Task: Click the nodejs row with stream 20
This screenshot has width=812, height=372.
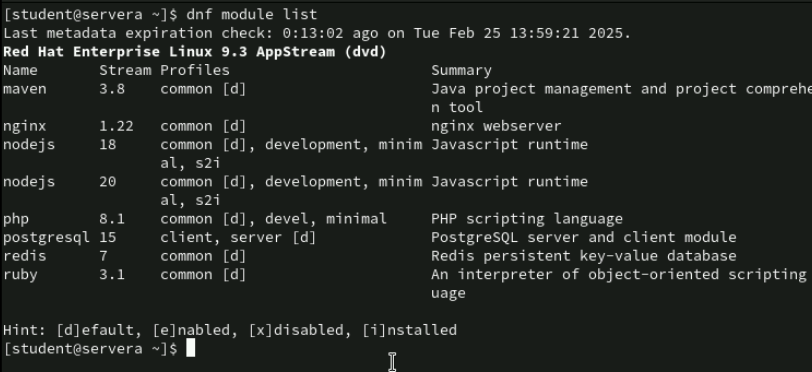Action: pyautogui.click(x=295, y=191)
